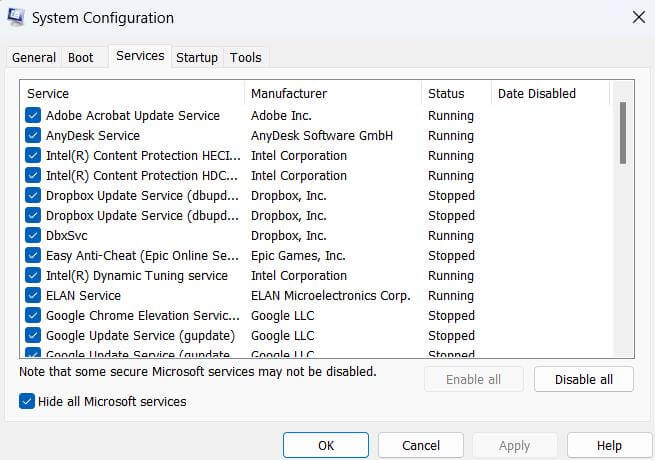The width and height of the screenshot is (655, 460).
Task: Disable the DbxSvc service checkbox
Action: 33,236
